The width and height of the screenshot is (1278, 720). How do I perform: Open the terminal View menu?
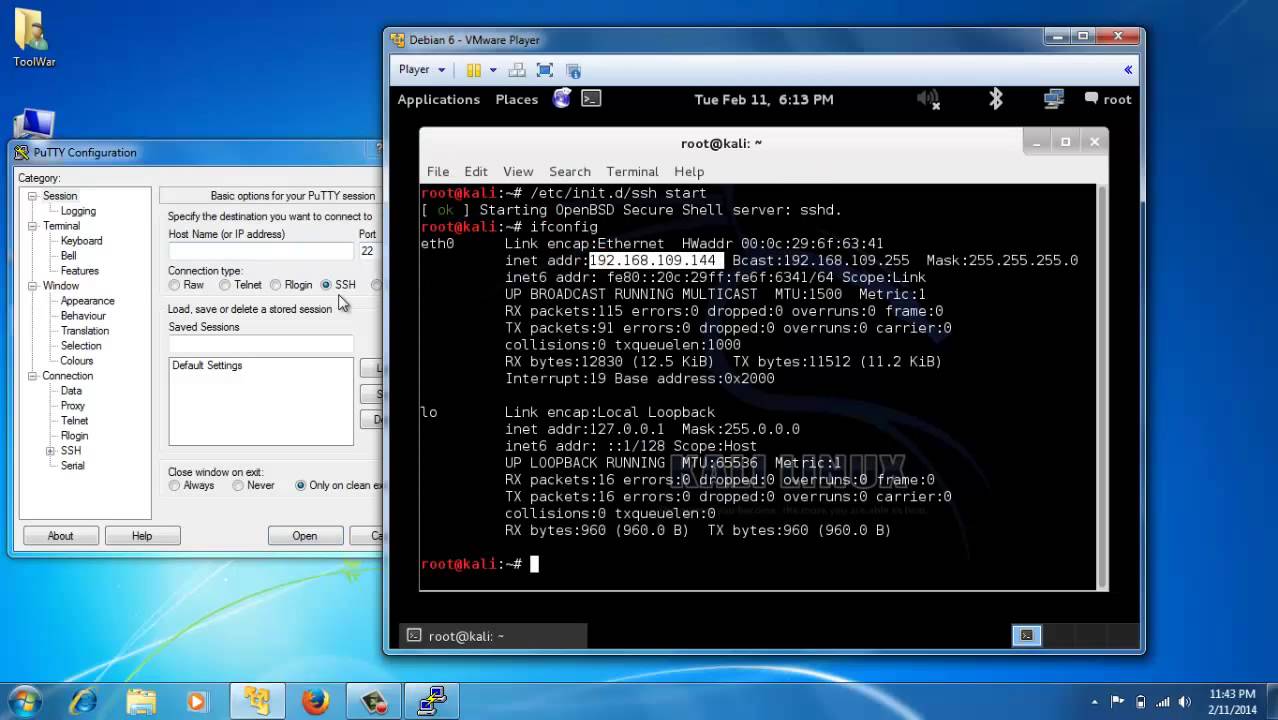(x=518, y=171)
